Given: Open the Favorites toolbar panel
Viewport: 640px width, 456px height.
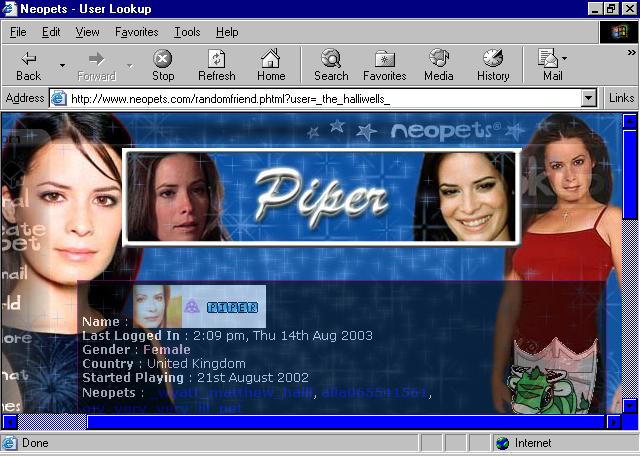Looking at the screenshot, I should (384, 65).
